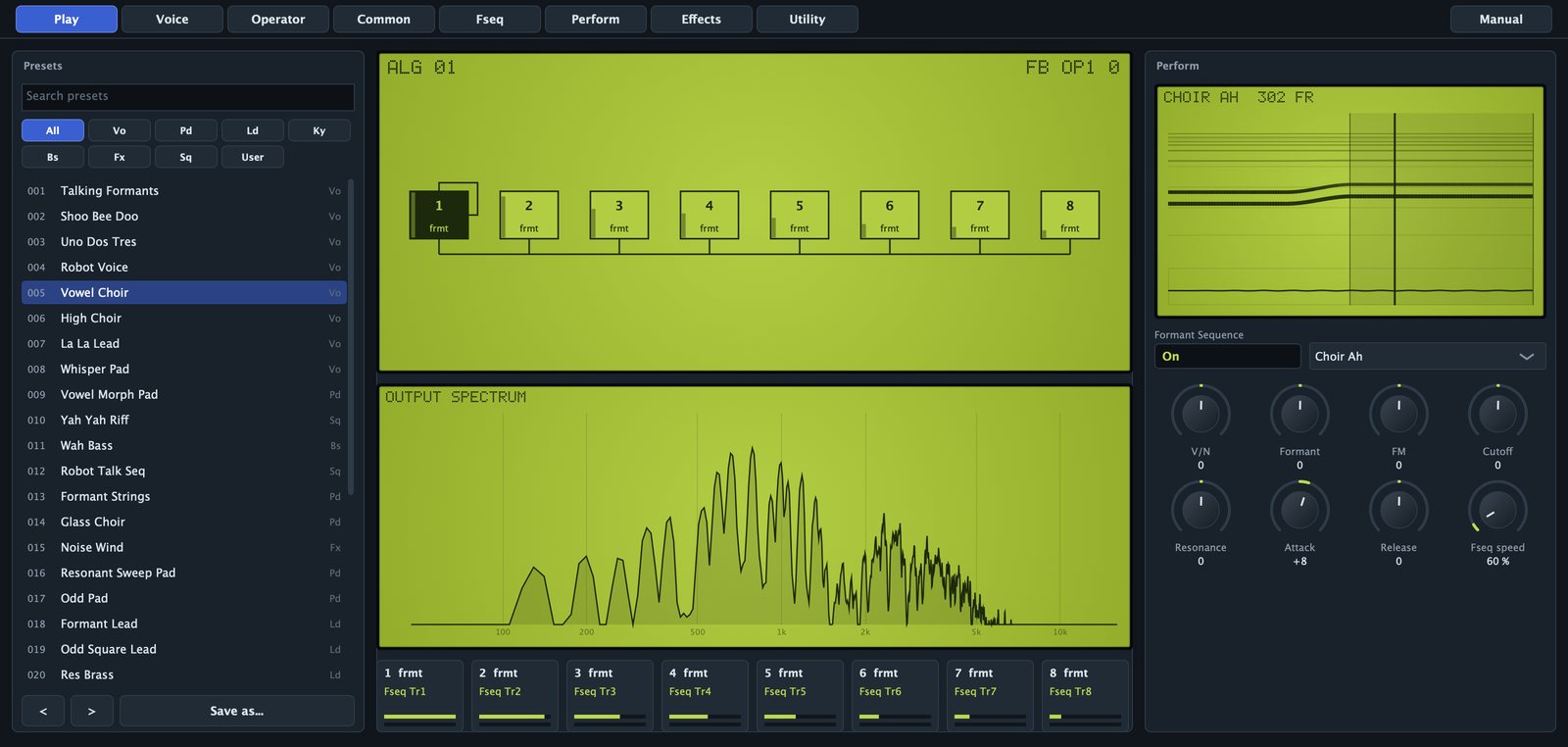
Task: Select the Robot Talk Seq preset
Action: coord(184,471)
